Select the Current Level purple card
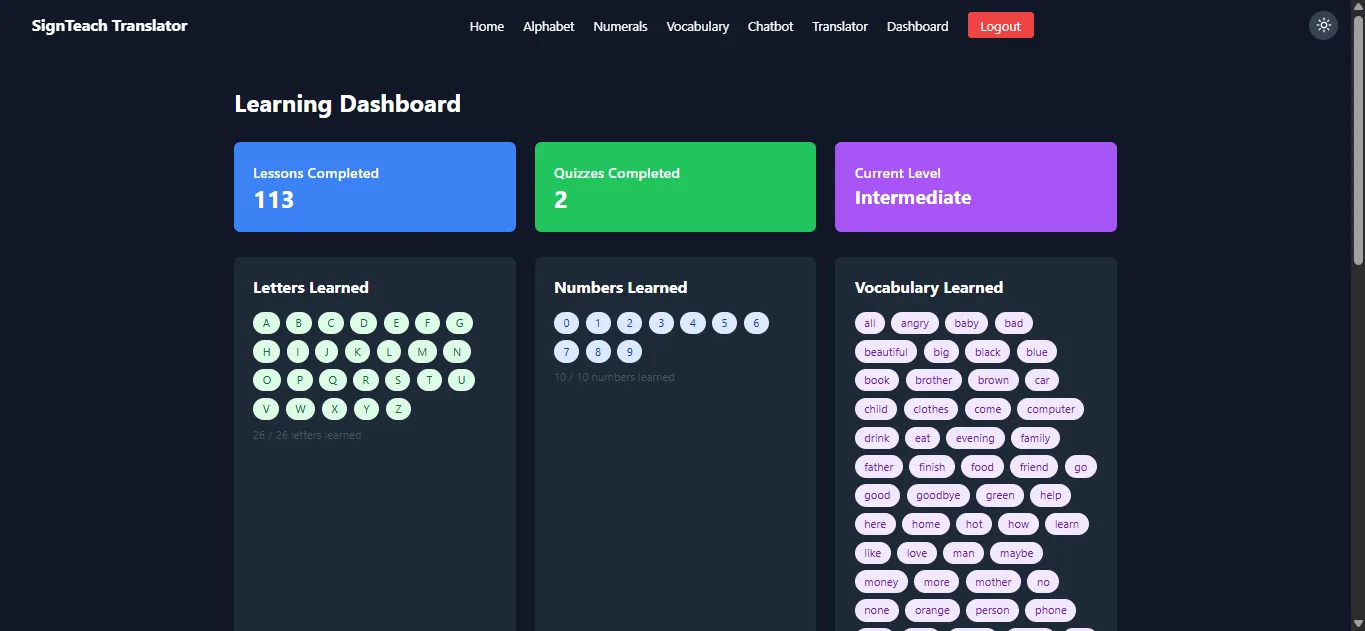1365x631 pixels. coord(976,187)
